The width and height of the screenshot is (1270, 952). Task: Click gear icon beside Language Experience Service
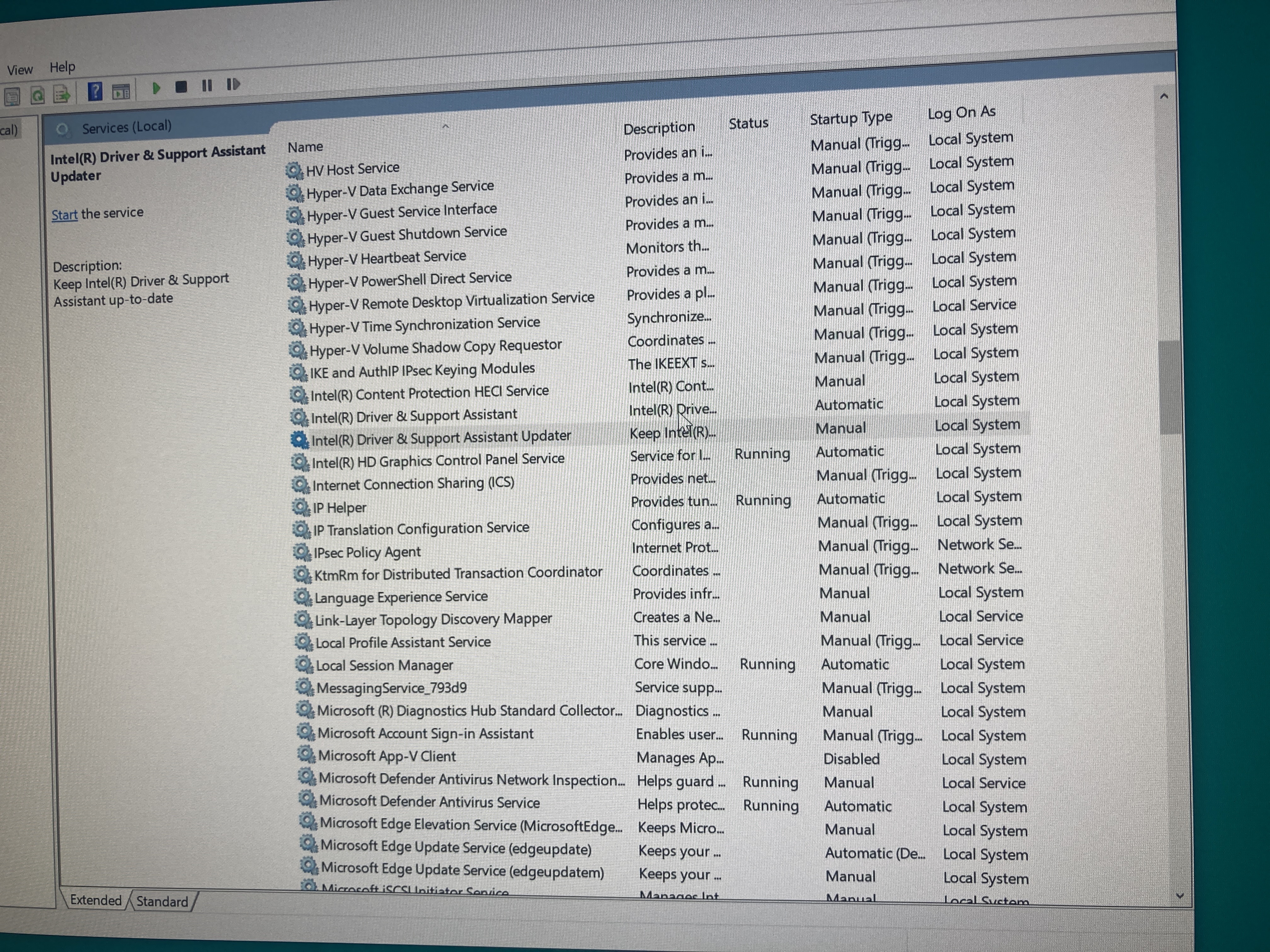pos(303,597)
